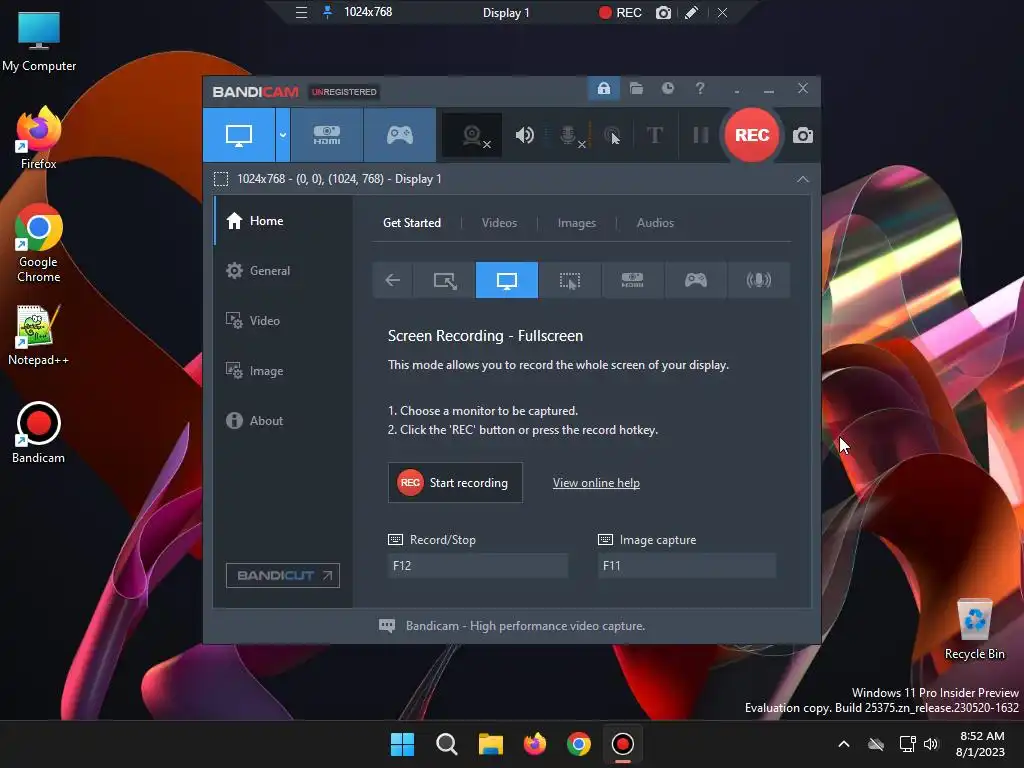This screenshot has height=768, width=1024.
Task: Select the game recording mode icon in strip
Action: 696,280
